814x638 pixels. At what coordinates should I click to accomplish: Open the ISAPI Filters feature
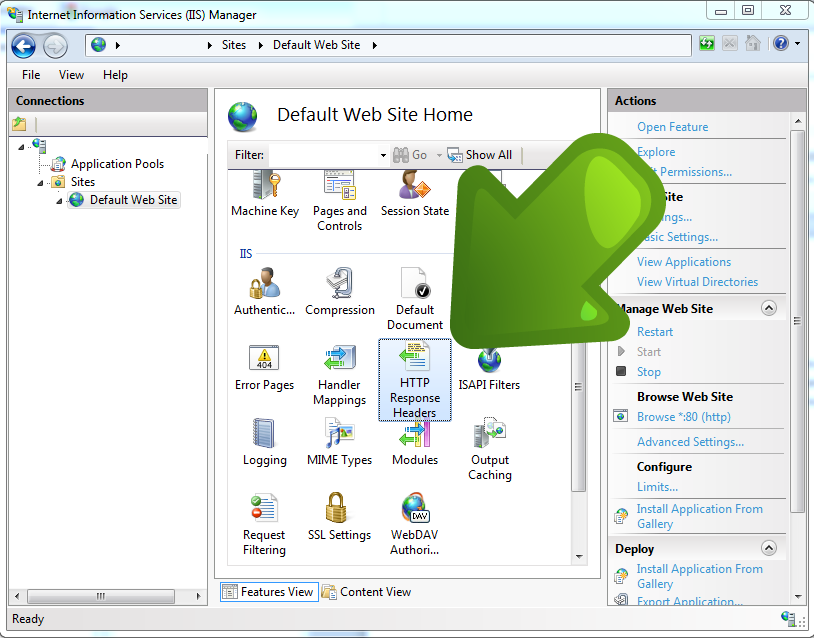click(489, 368)
